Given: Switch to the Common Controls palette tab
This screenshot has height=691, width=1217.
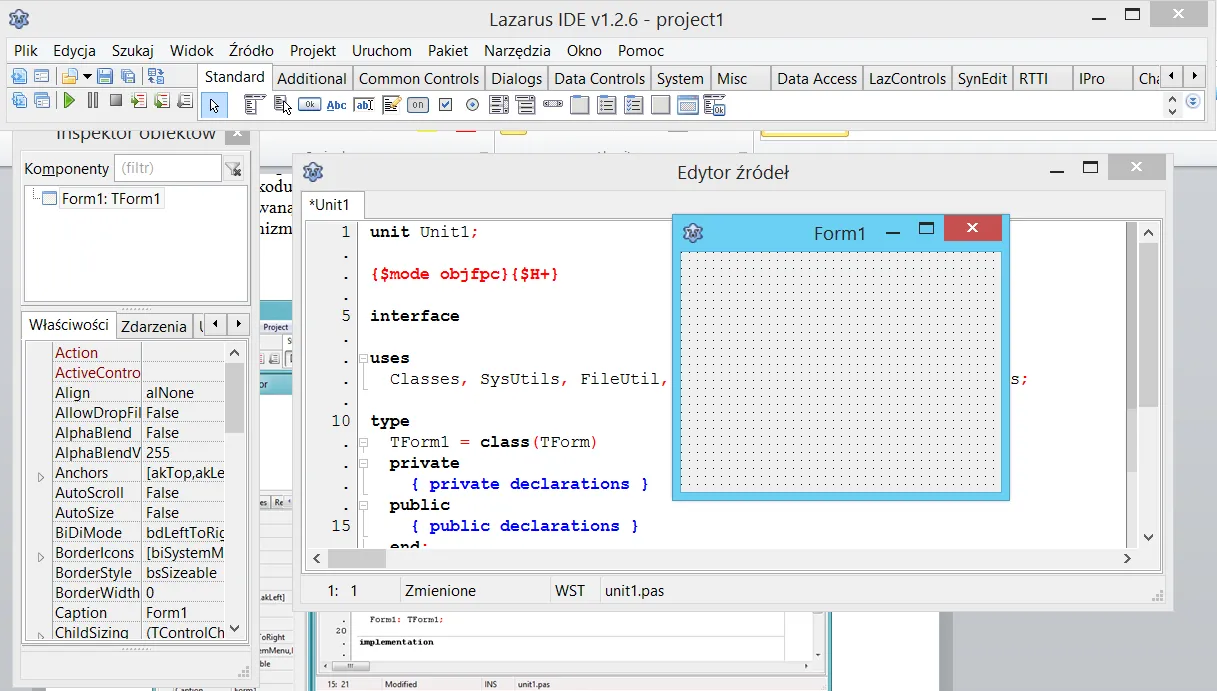Looking at the screenshot, I should click(x=419, y=79).
